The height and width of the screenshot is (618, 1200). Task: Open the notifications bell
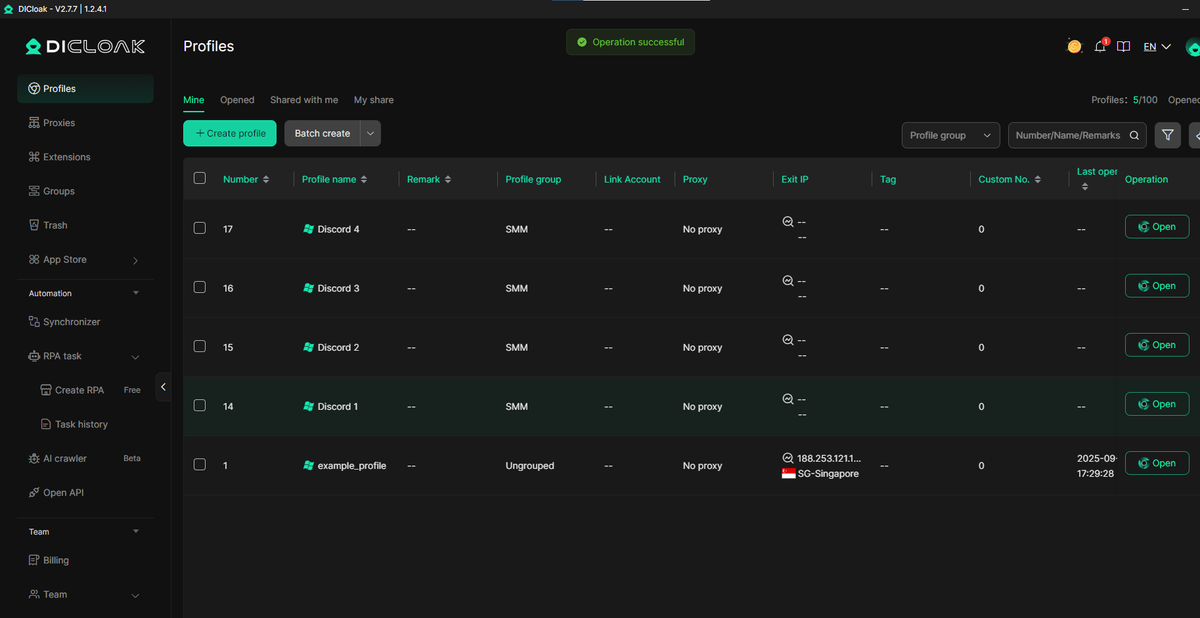pos(1099,45)
